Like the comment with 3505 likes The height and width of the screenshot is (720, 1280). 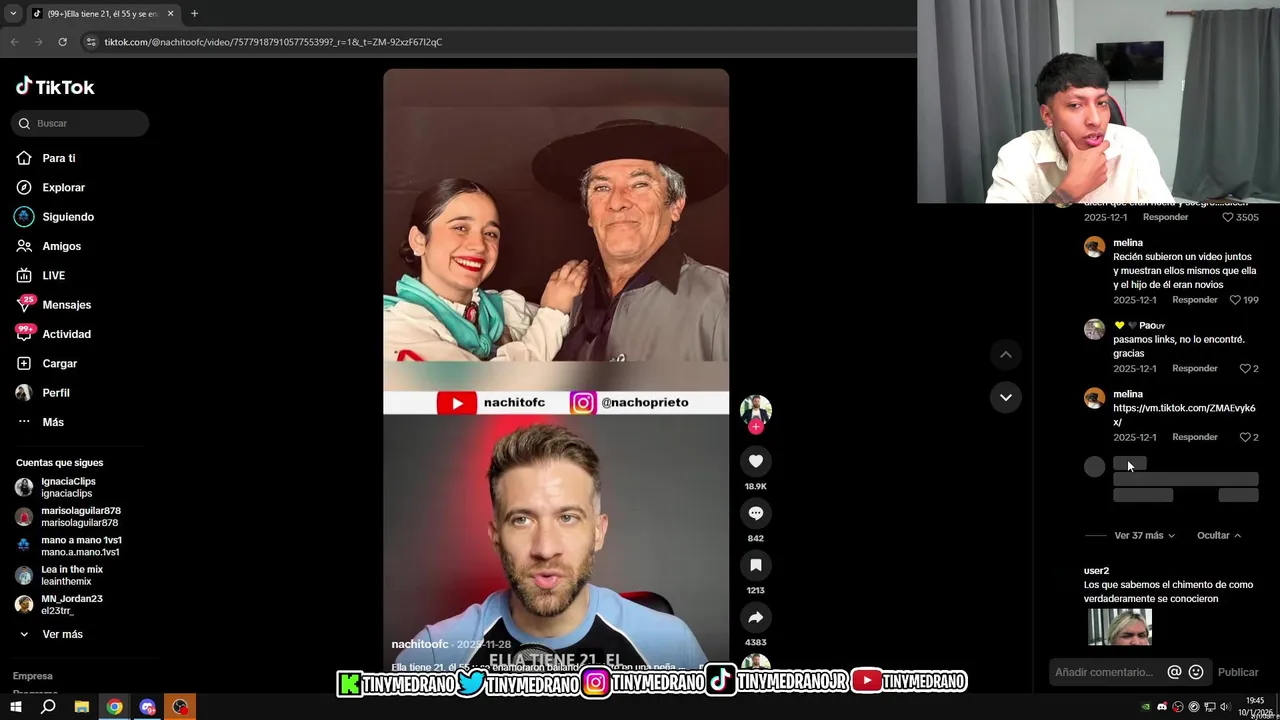tap(1228, 217)
